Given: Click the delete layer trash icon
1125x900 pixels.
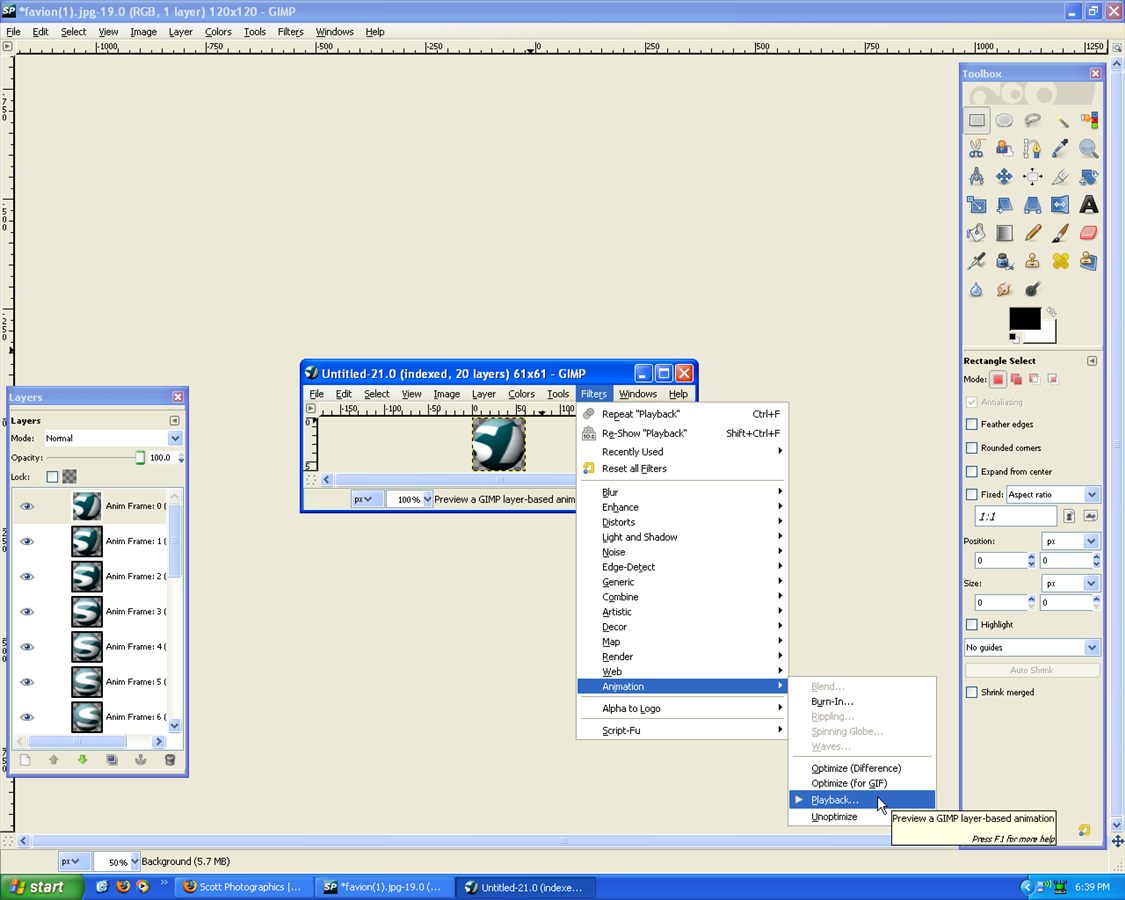Looking at the screenshot, I should pos(170,759).
